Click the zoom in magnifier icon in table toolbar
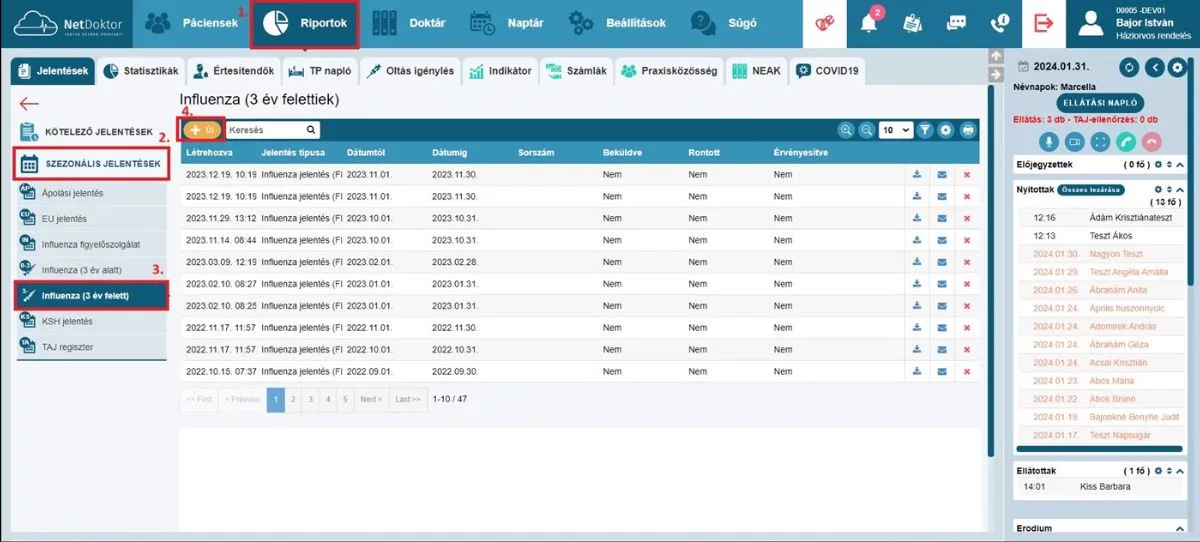Viewport: 1200px width, 542px height. 847,130
